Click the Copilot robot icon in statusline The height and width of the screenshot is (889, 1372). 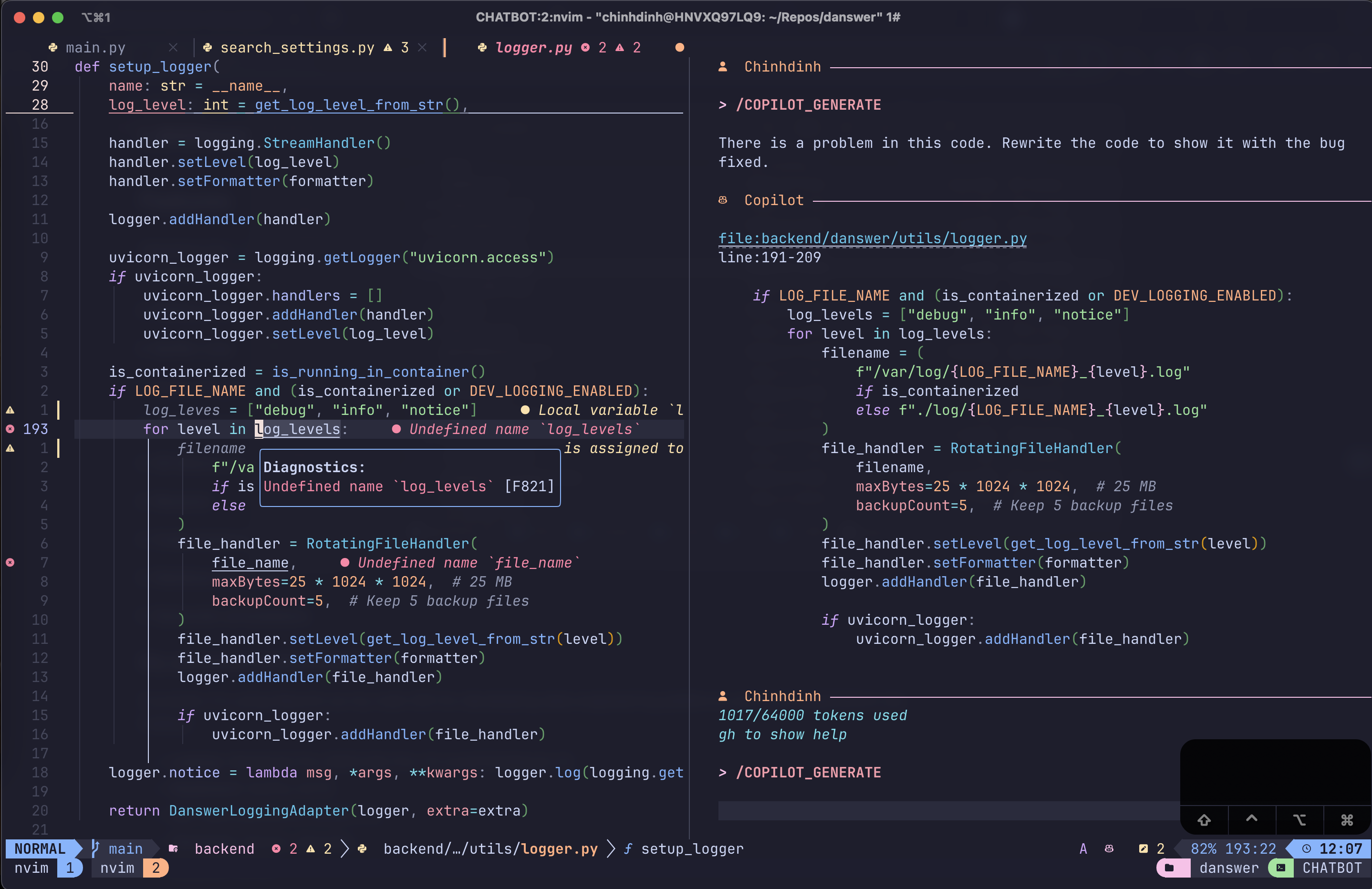click(1109, 848)
